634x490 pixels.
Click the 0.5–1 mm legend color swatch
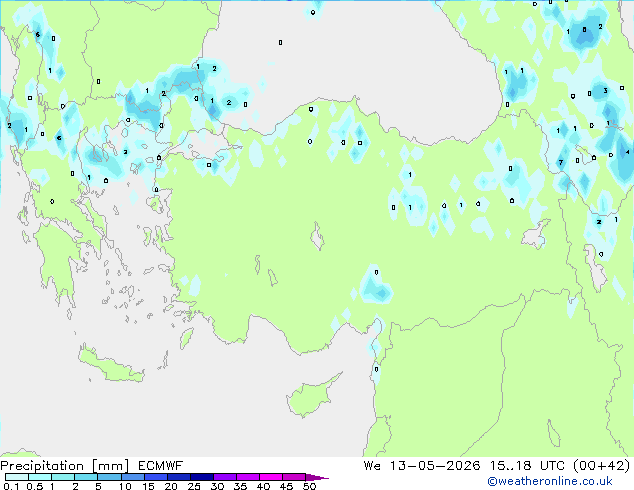[40, 477]
